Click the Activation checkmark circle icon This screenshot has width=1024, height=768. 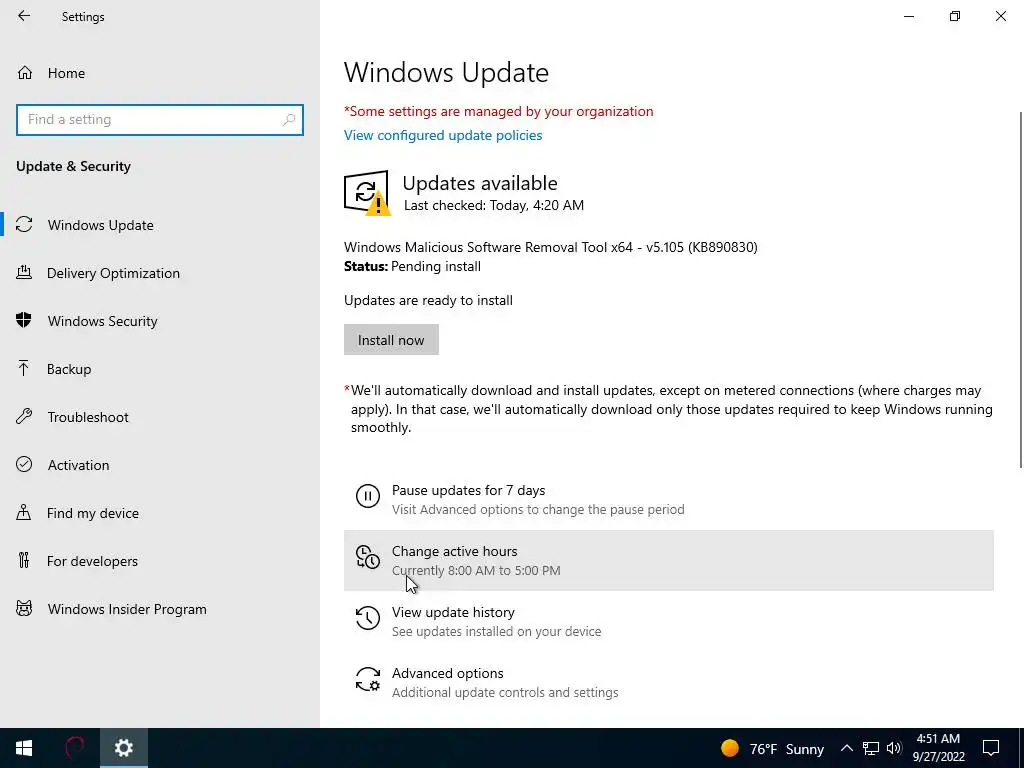(24, 464)
